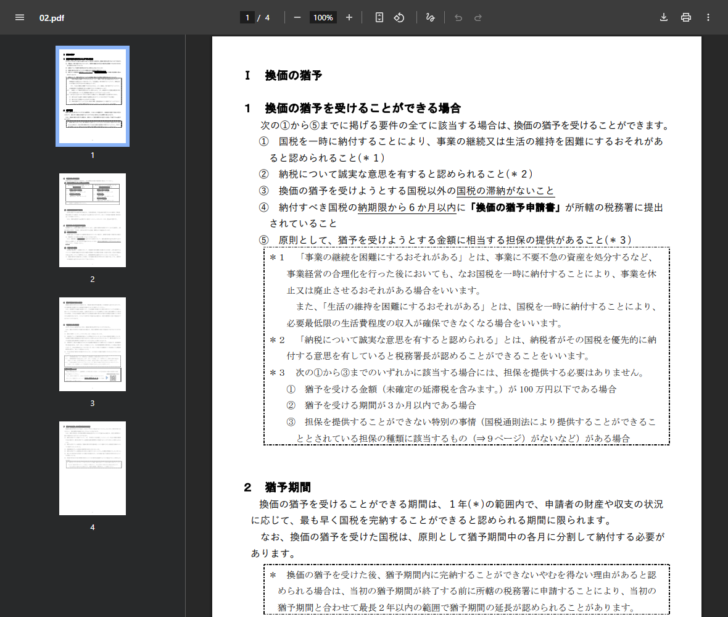Click heading 換価の猶予を受けることができる場合
Screen dimensions: 728x617
point(363,108)
